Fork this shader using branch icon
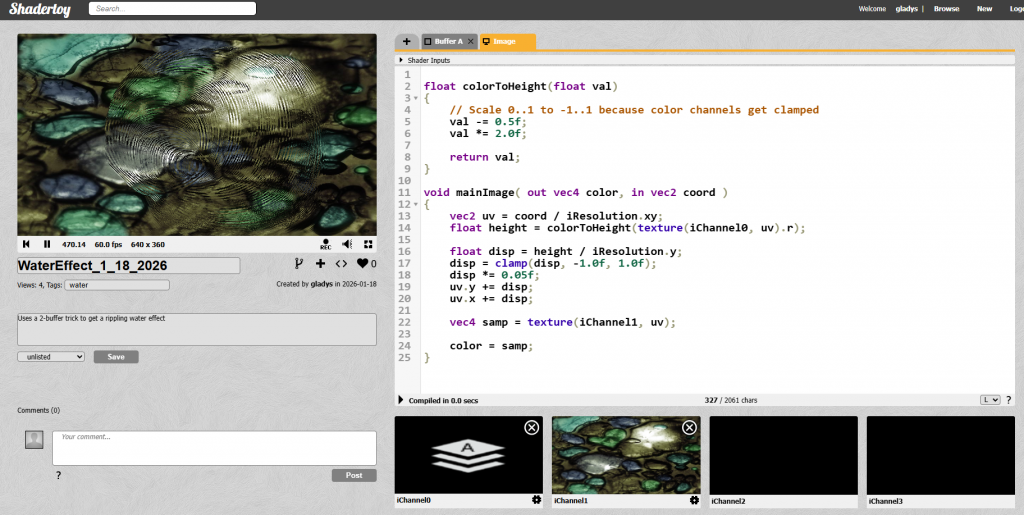Viewport: 1024px width, 515px height. point(298,264)
